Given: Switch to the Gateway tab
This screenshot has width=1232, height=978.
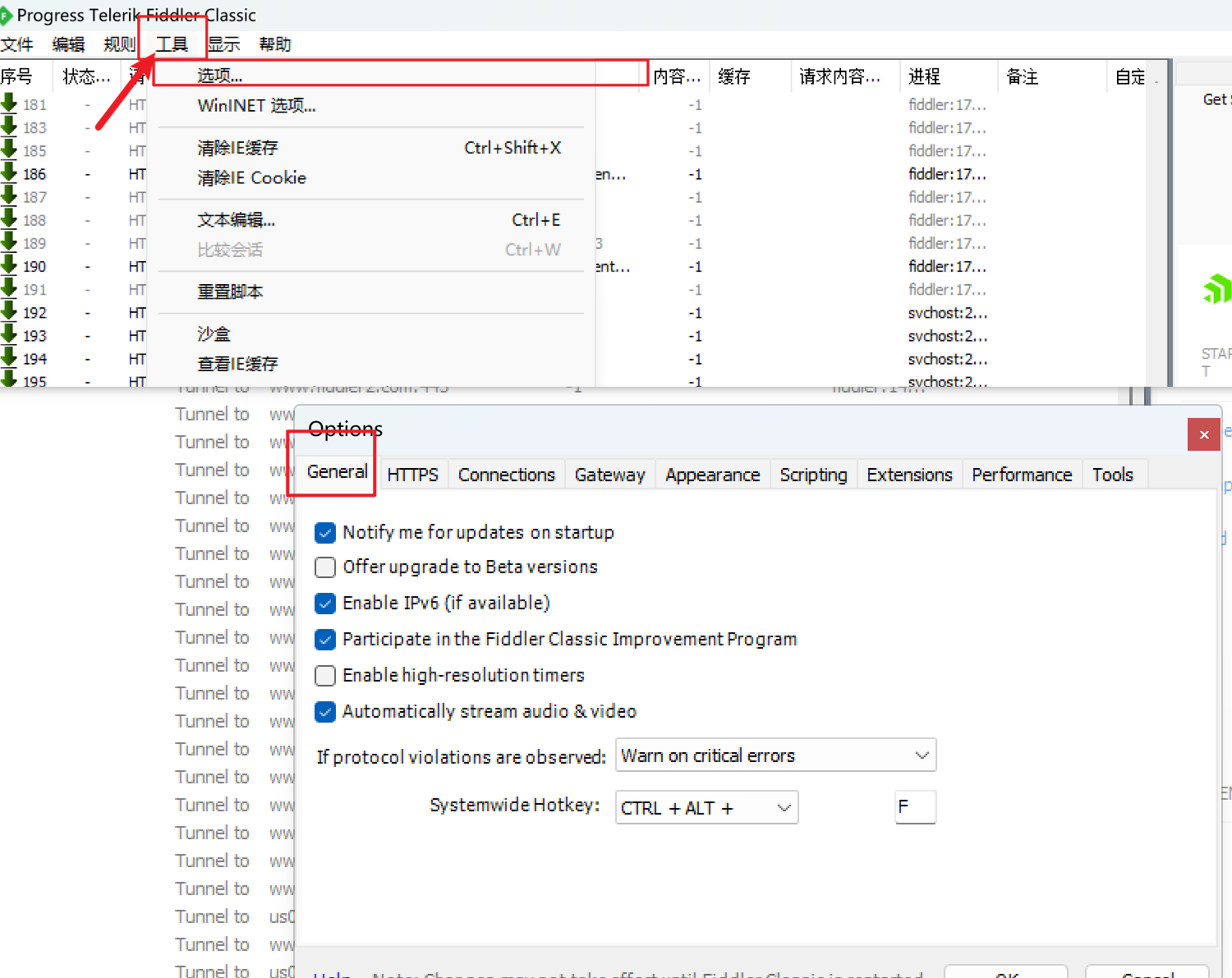Looking at the screenshot, I should 610,475.
